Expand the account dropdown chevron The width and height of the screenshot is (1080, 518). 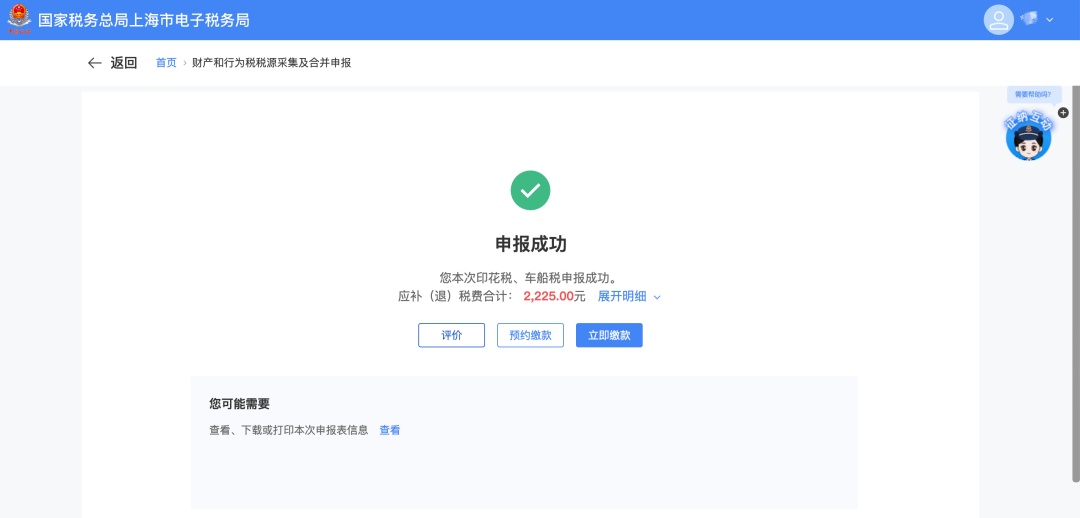(x=1050, y=20)
